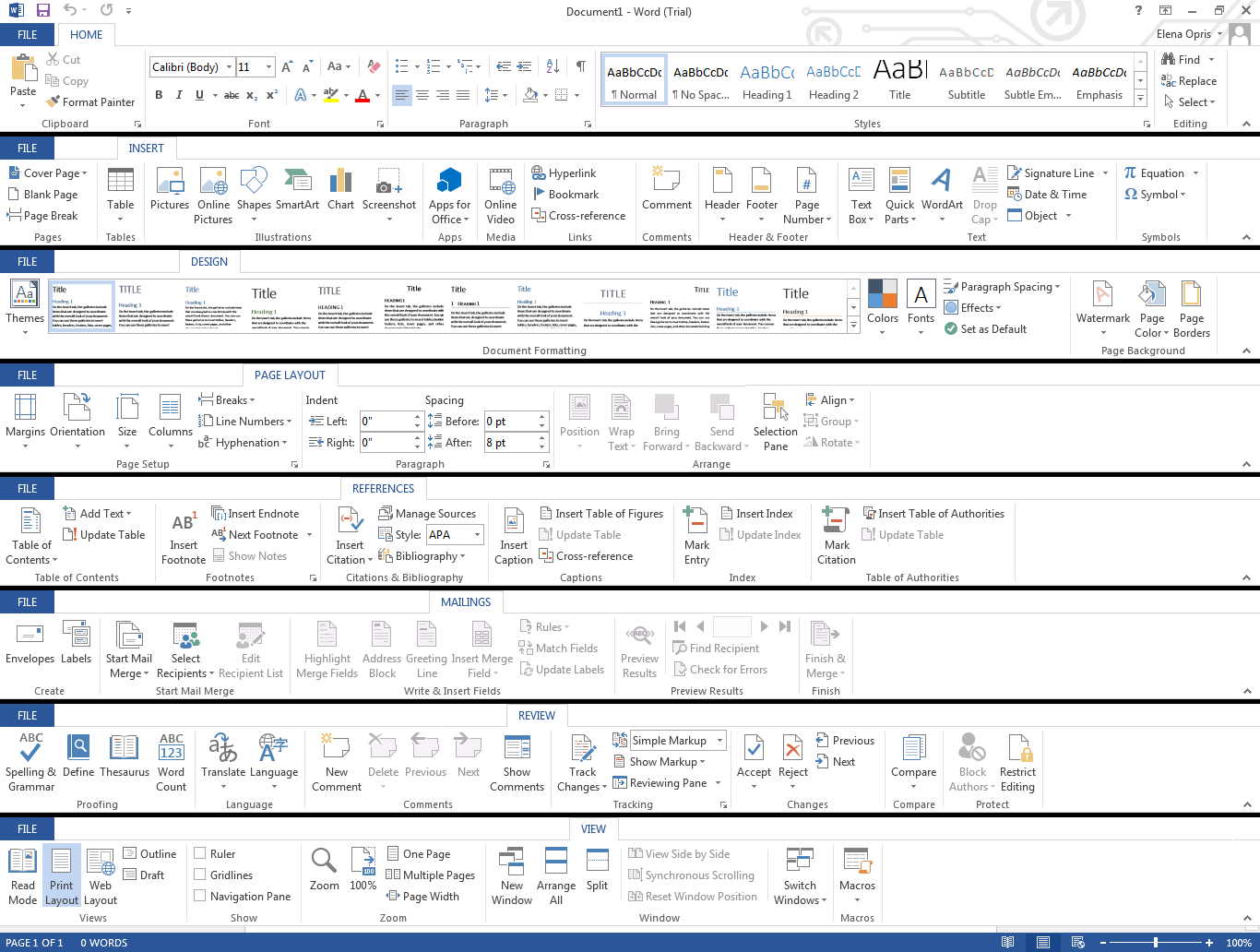Toggle the Gridlines checkbox
Viewport: 1260px width, 952px height.
pyautogui.click(x=200, y=875)
